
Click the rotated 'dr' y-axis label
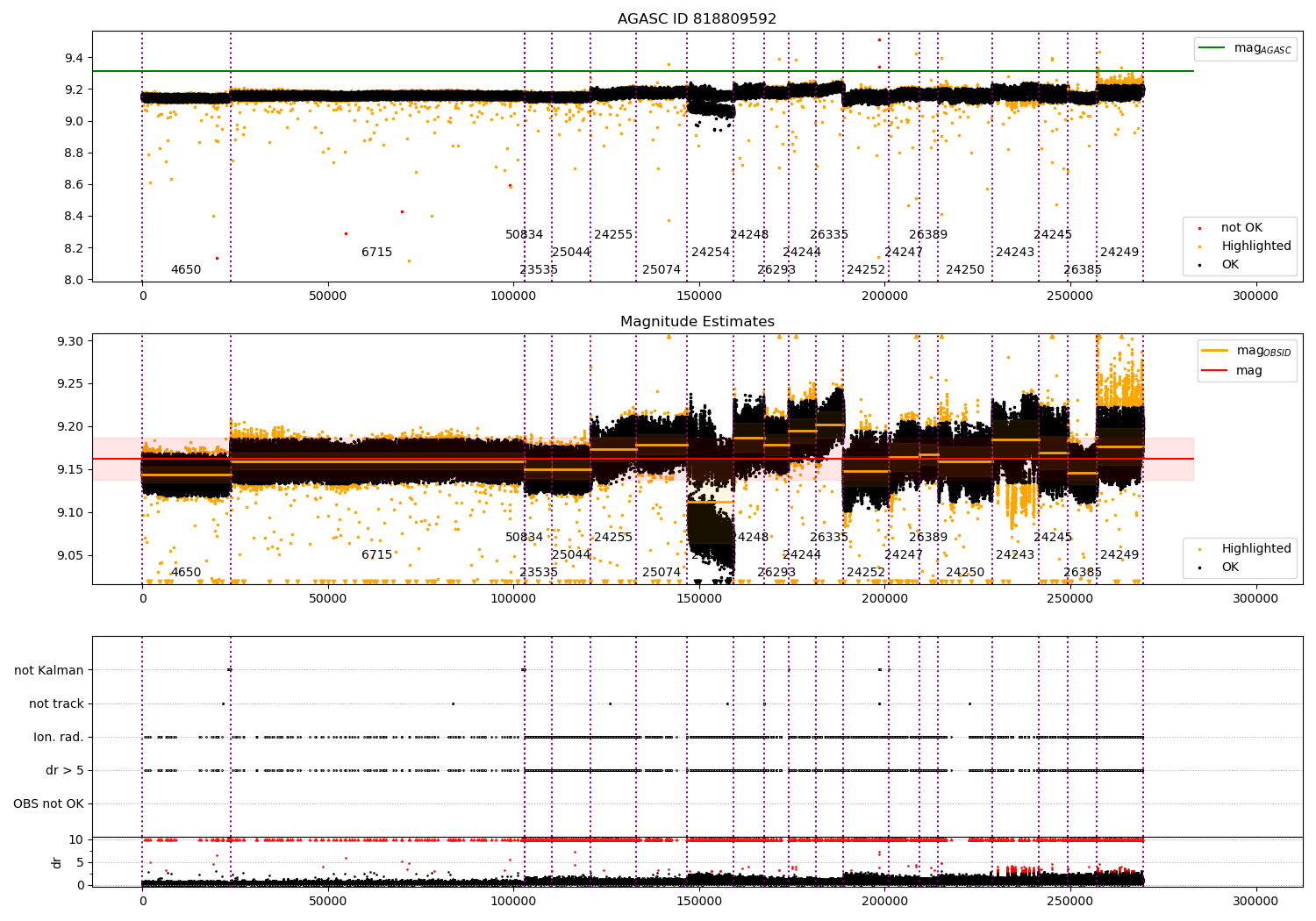pyautogui.click(x=57, y=862)
